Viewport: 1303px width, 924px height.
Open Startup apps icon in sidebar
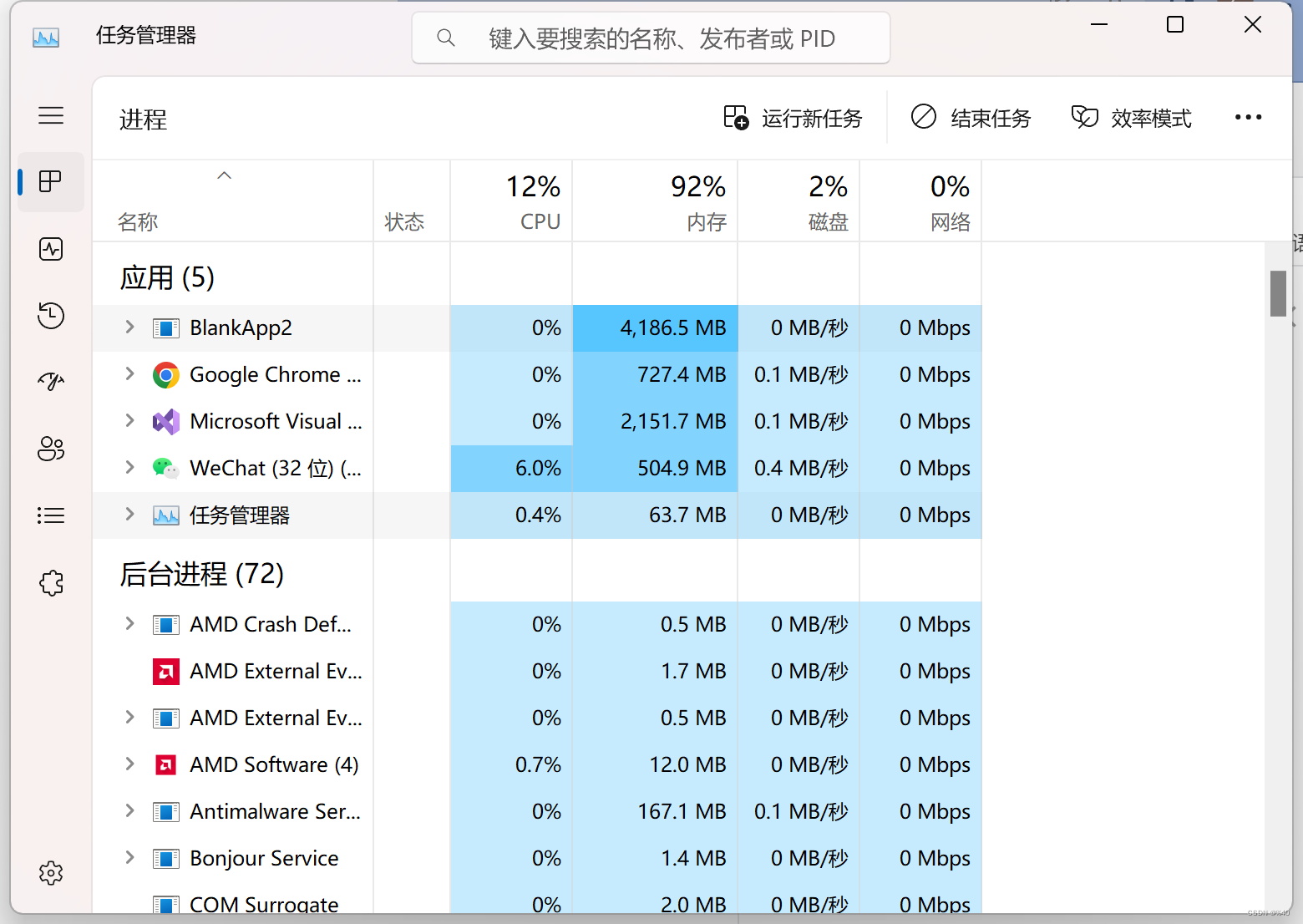(51, 382)
